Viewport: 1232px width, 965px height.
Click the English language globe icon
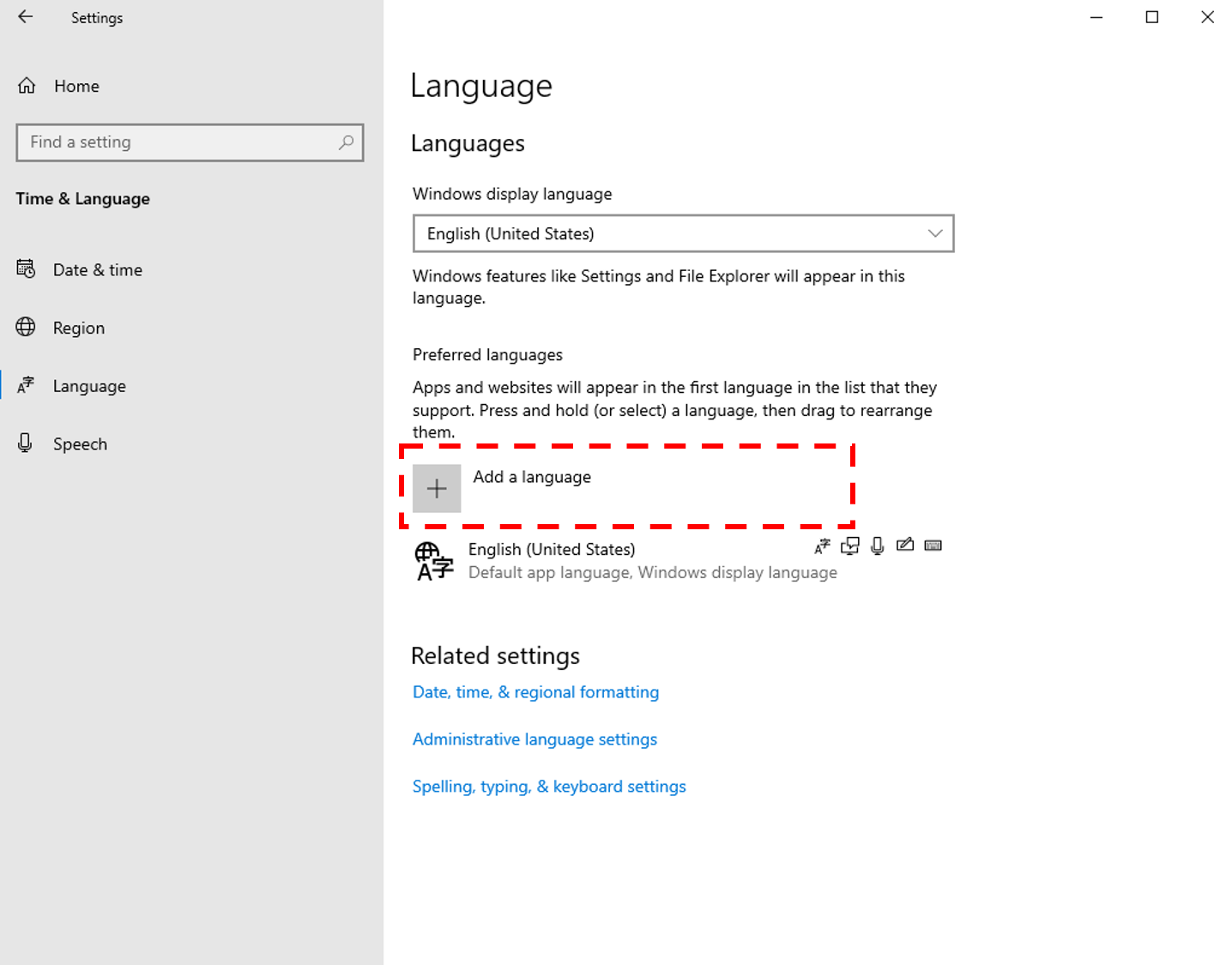click(434, 561)
